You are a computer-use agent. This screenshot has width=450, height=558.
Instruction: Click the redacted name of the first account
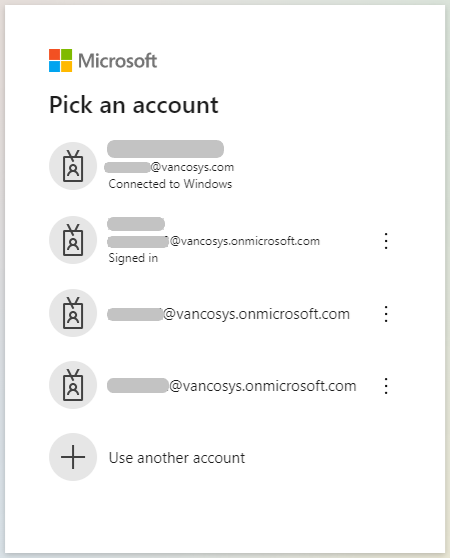click(x=165, y=149)
